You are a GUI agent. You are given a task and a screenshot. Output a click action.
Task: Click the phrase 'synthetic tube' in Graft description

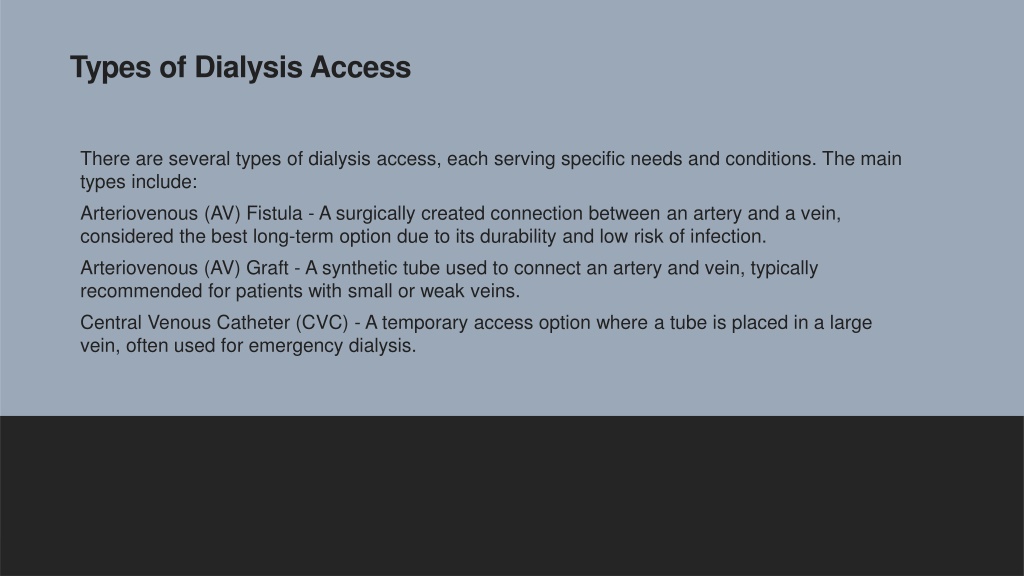click(381, 268)
